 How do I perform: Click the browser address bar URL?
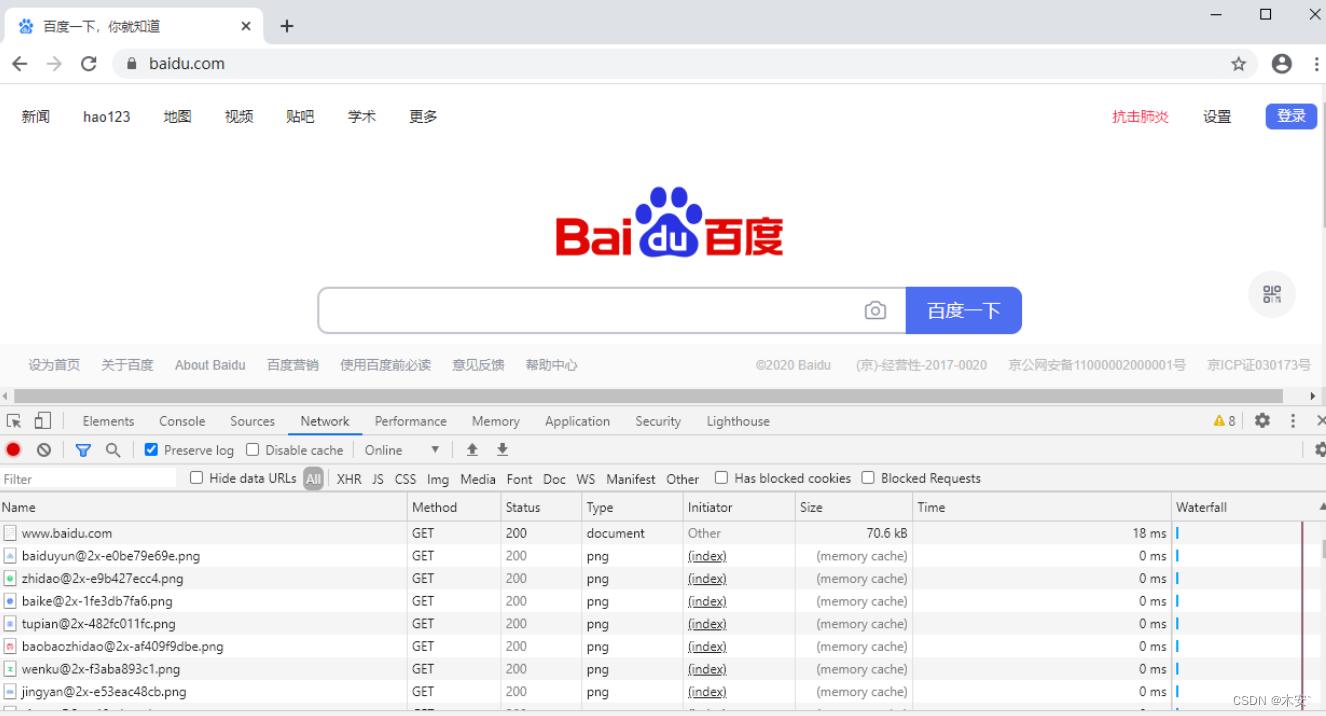[187, 64]
